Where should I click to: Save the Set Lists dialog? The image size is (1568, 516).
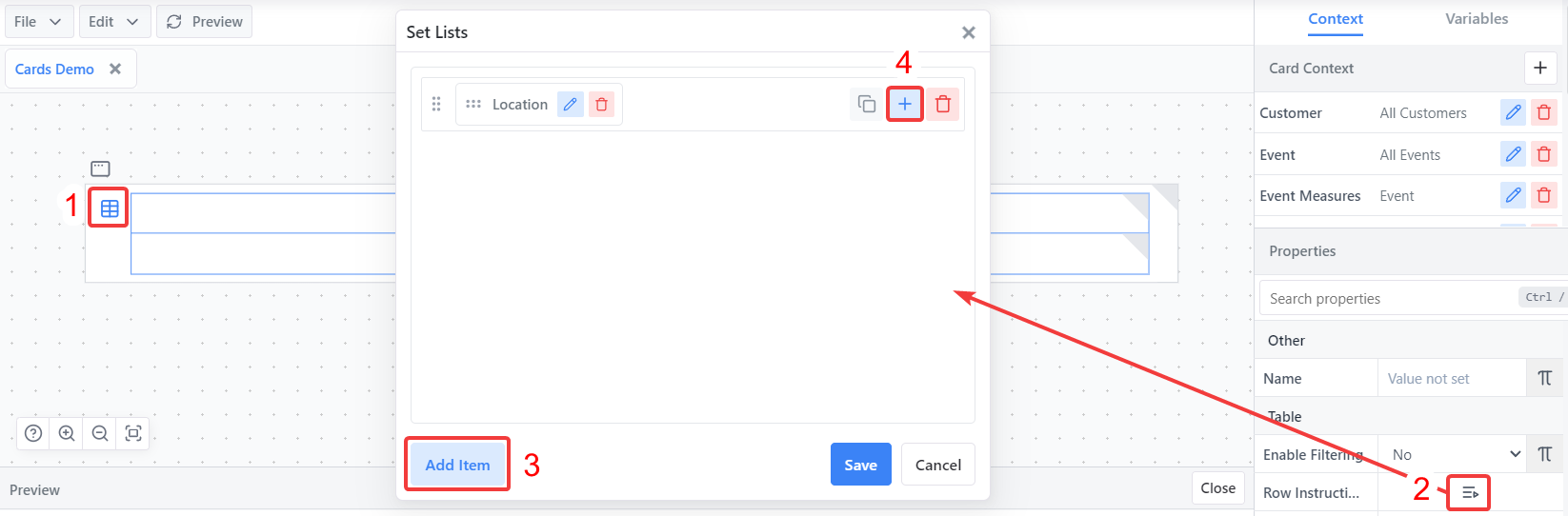click(860, 465)
